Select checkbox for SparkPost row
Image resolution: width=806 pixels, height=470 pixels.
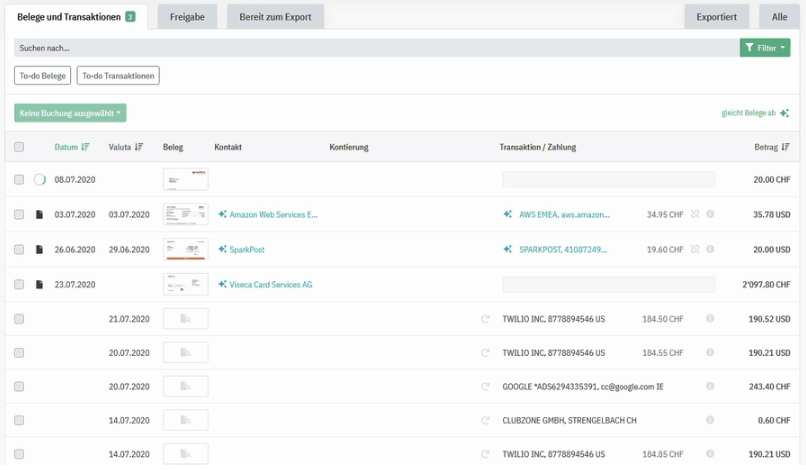coord(19,249)
